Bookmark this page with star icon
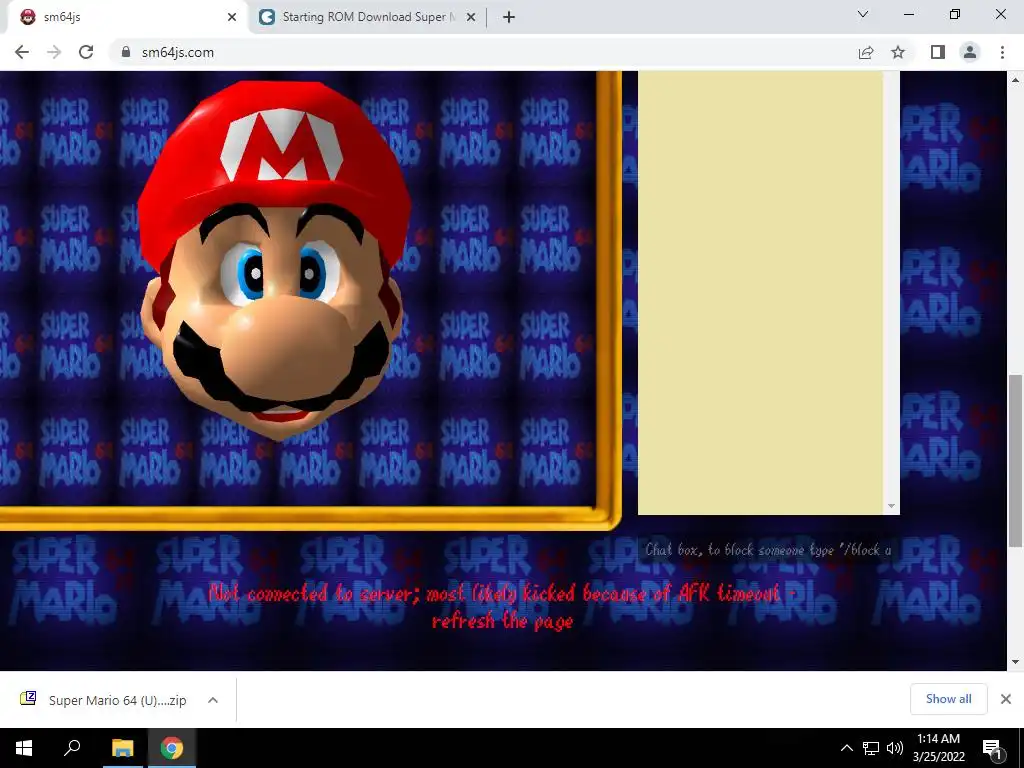This screenshot has width=1024, height=768. coord(898,52)
